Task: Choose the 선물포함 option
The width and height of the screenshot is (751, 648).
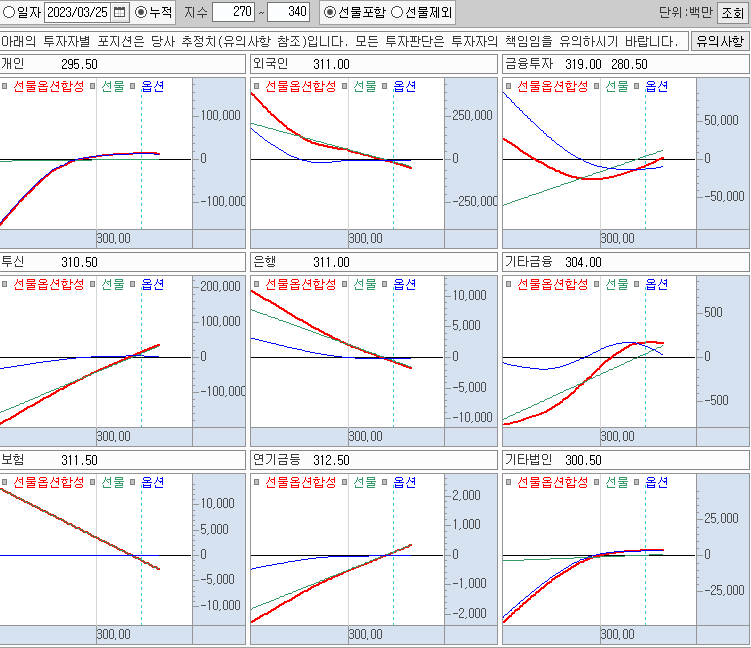Action: coord(331,12)
